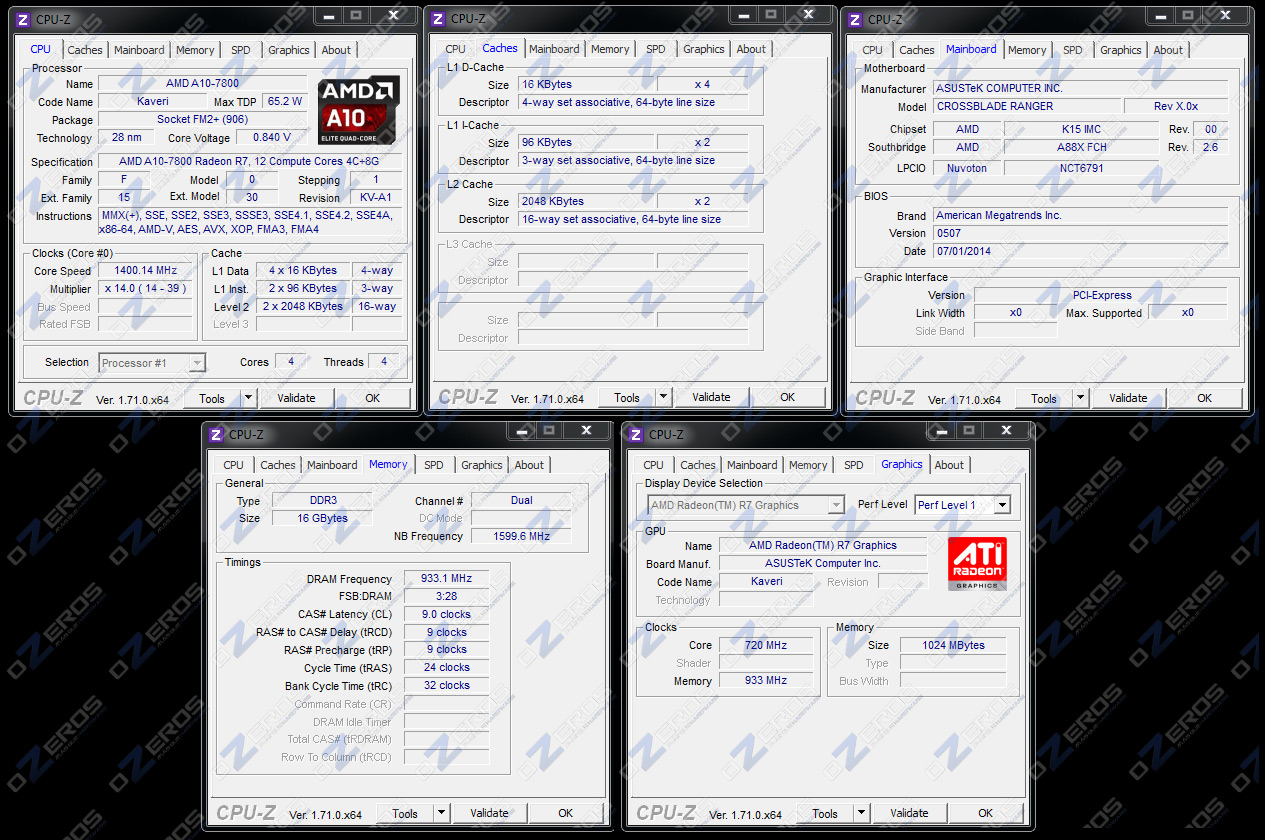Viewport: 1265px width, 840px height.
Task: Click the CPU-Z title icon in CPU window
Action: tap(23, 19)
